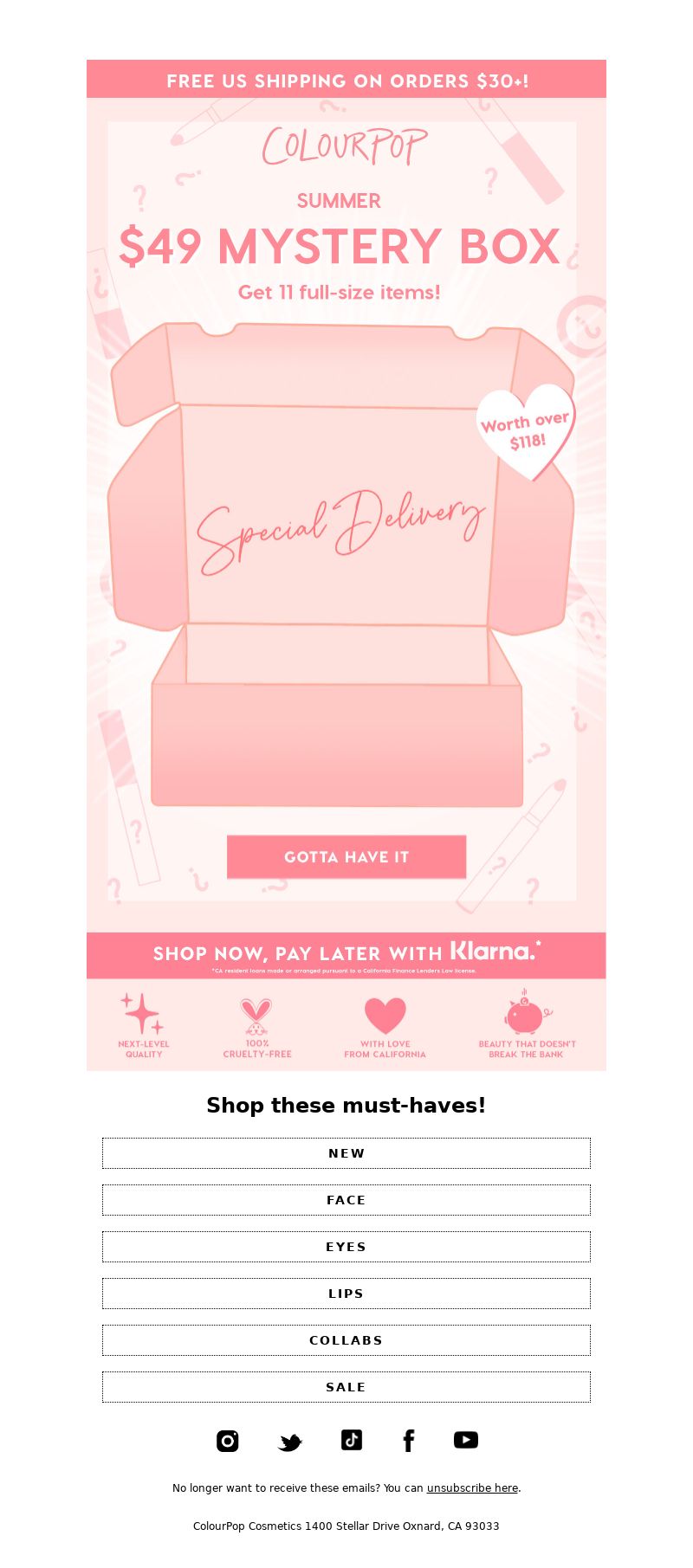Follow the unsubscribe here link

tap(472, 1488)
